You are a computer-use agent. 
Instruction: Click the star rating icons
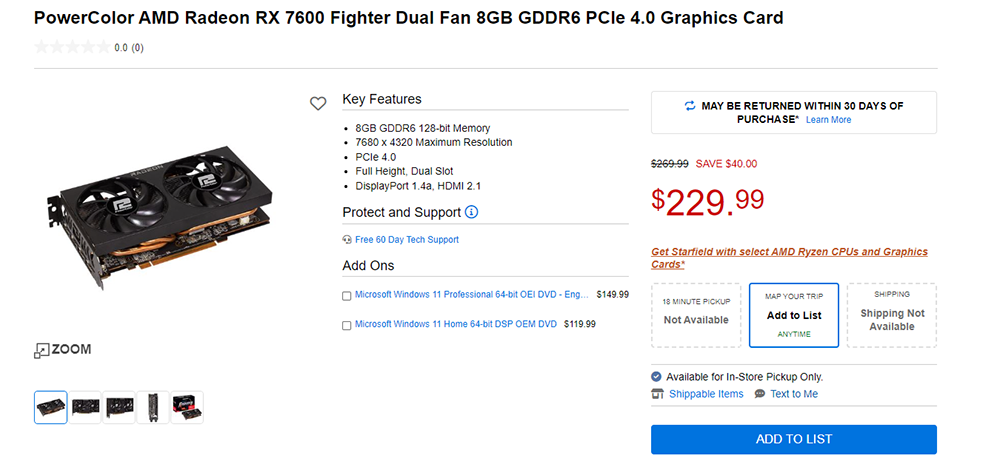click(72, 47)
